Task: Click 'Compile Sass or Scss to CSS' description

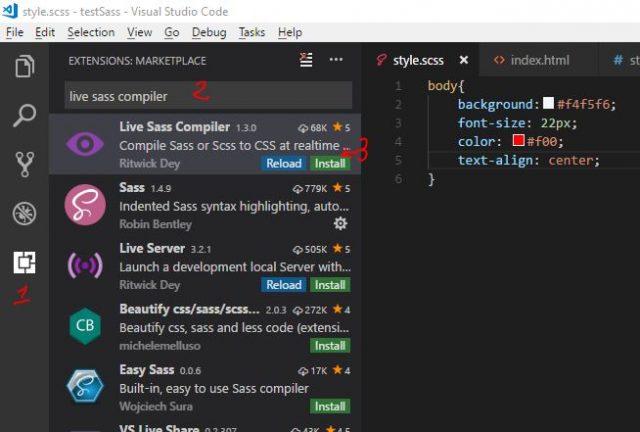Action: (235, 146)
